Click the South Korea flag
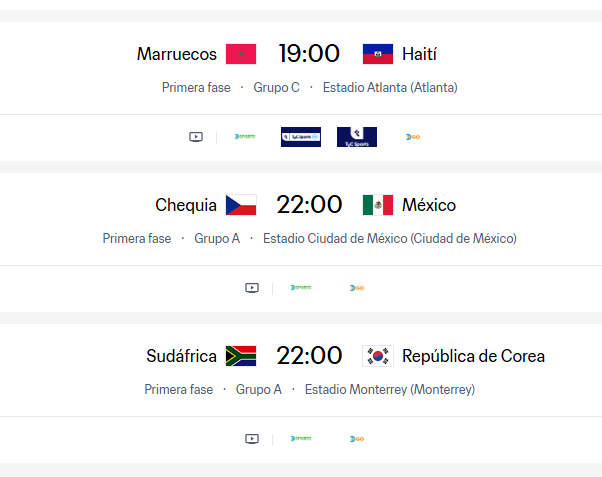The image size is (602, 477). coord(378,356)
